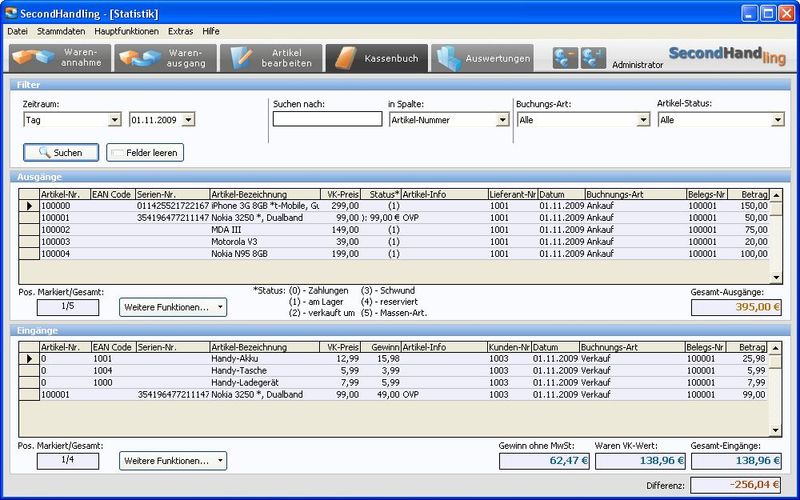
Task: Click Gewinn ohne MwSt field 62,47 €
Action: [x=544, y=461]
